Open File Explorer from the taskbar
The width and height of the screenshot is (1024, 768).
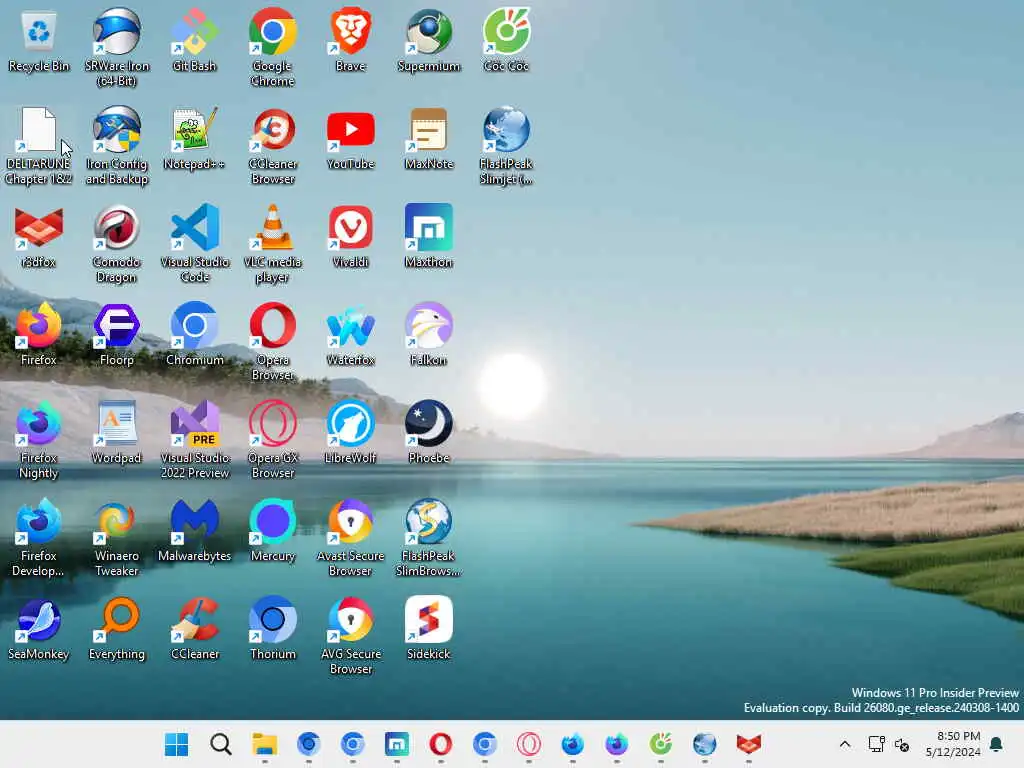264,744
